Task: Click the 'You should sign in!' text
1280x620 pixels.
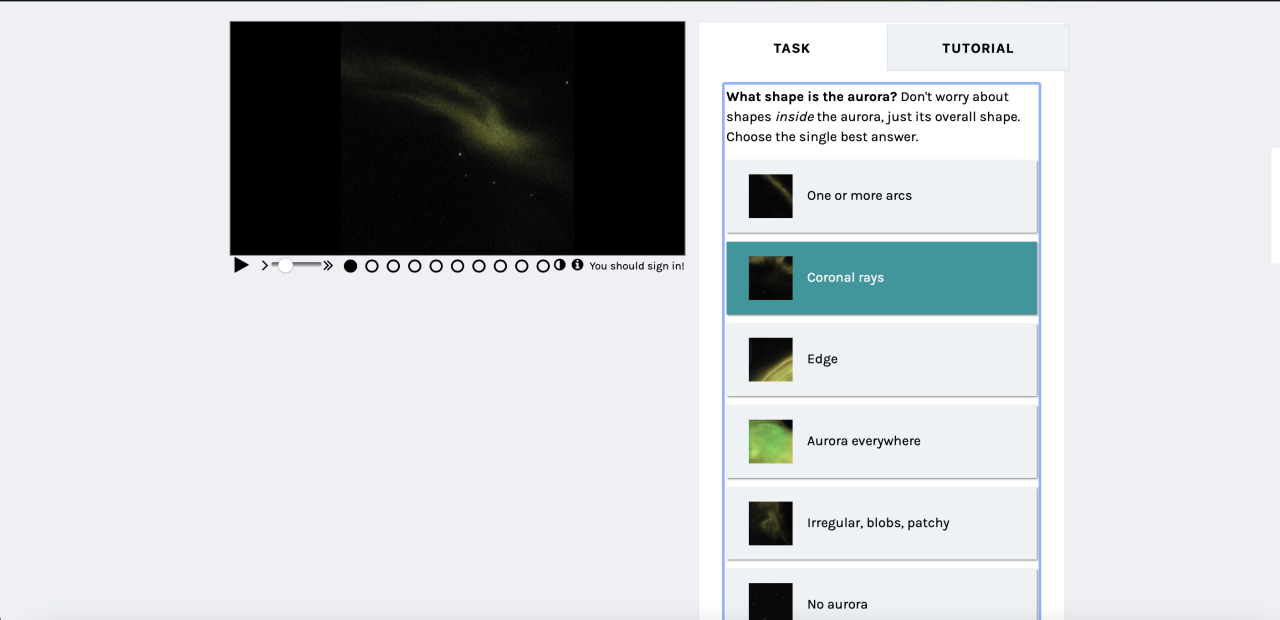Action: (637, 266)
